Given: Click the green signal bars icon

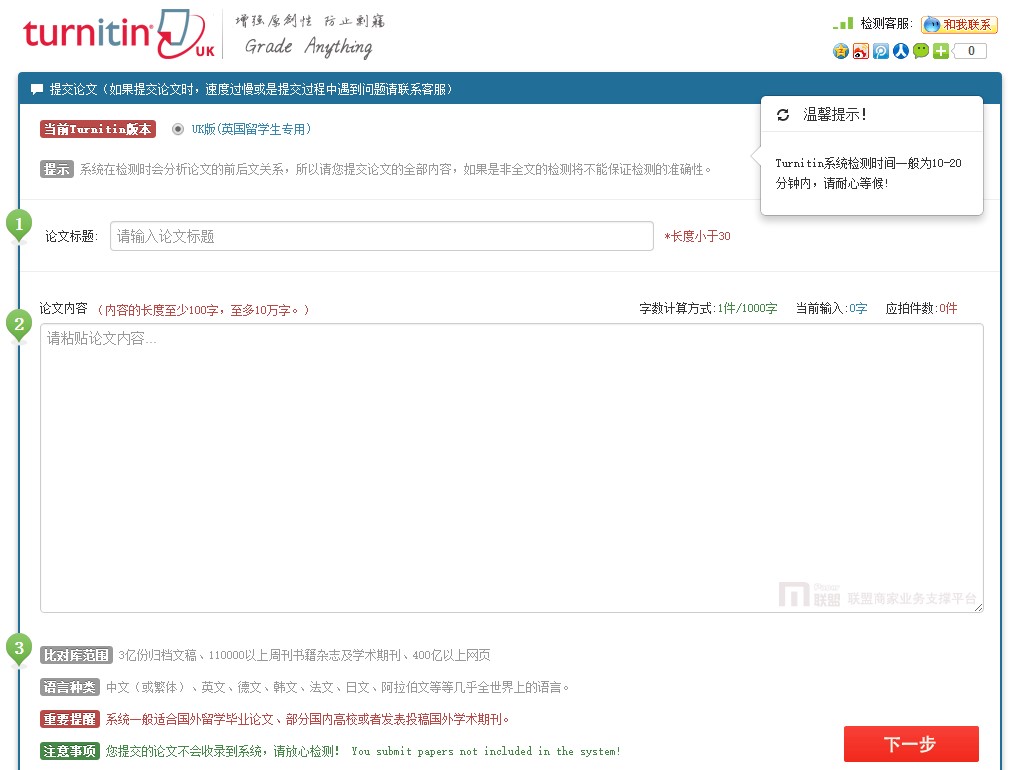Looking at the screenshot, I should click(x=843, y=24).
